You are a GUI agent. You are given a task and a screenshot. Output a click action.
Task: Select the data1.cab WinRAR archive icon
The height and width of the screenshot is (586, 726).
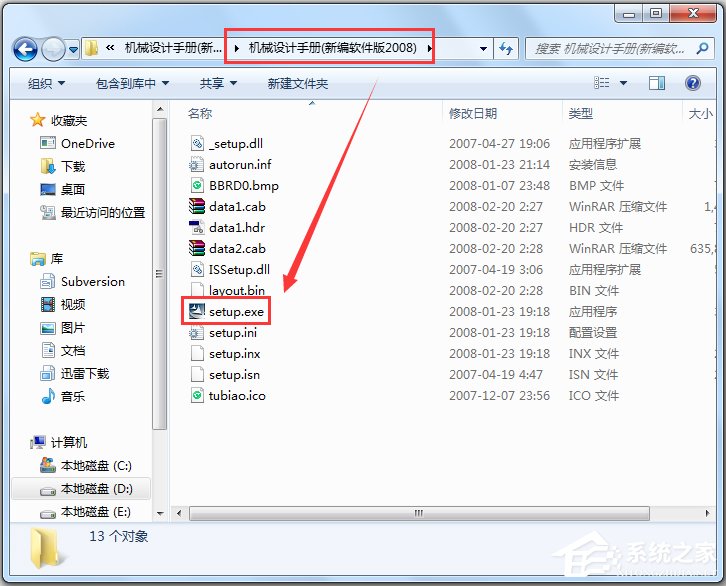click(x=197, y=207)
